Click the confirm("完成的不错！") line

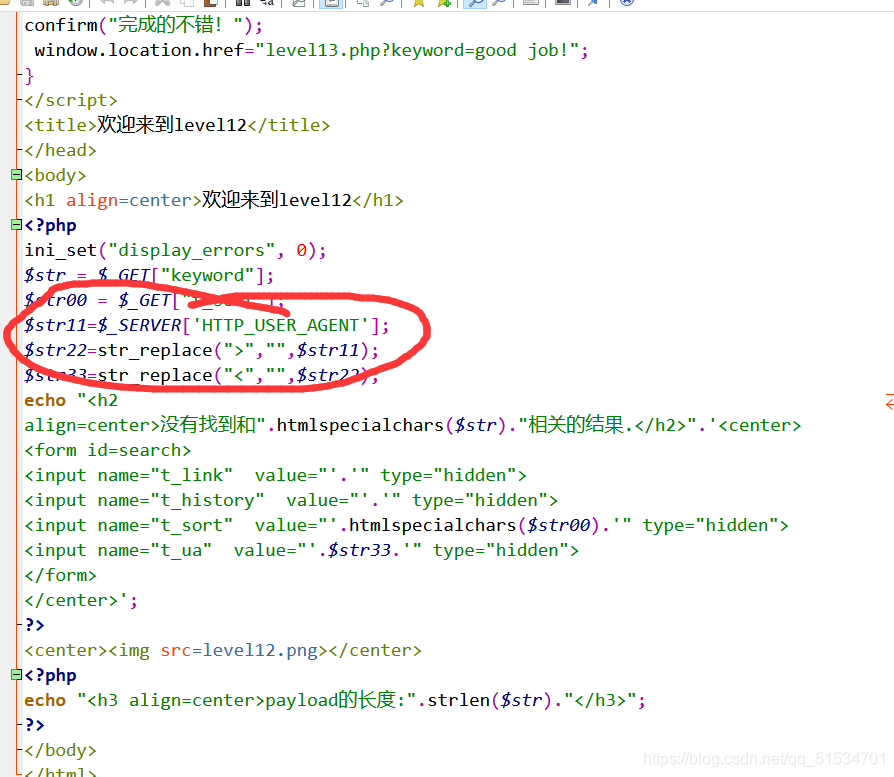144,25
